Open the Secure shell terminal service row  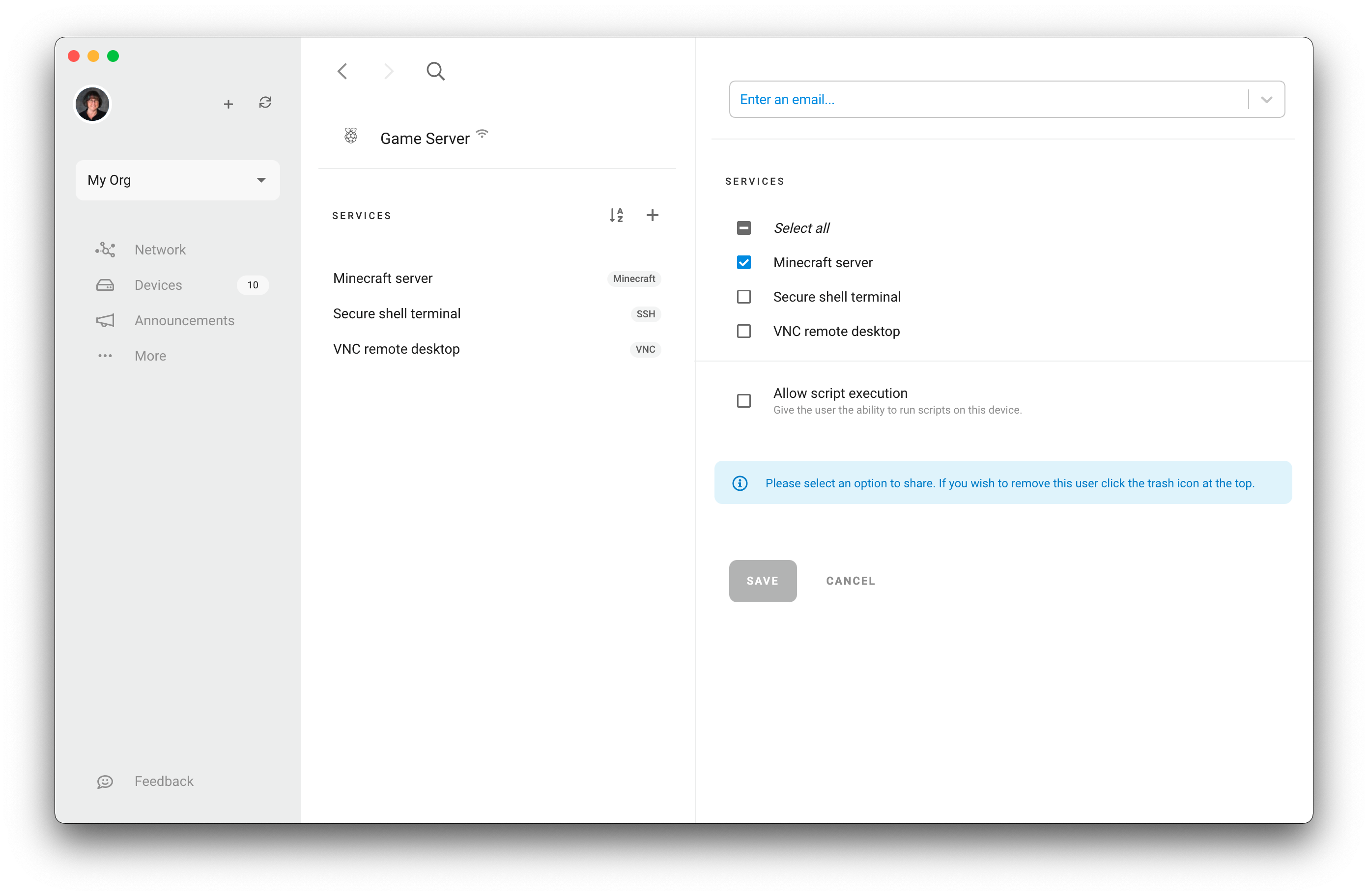497,314
